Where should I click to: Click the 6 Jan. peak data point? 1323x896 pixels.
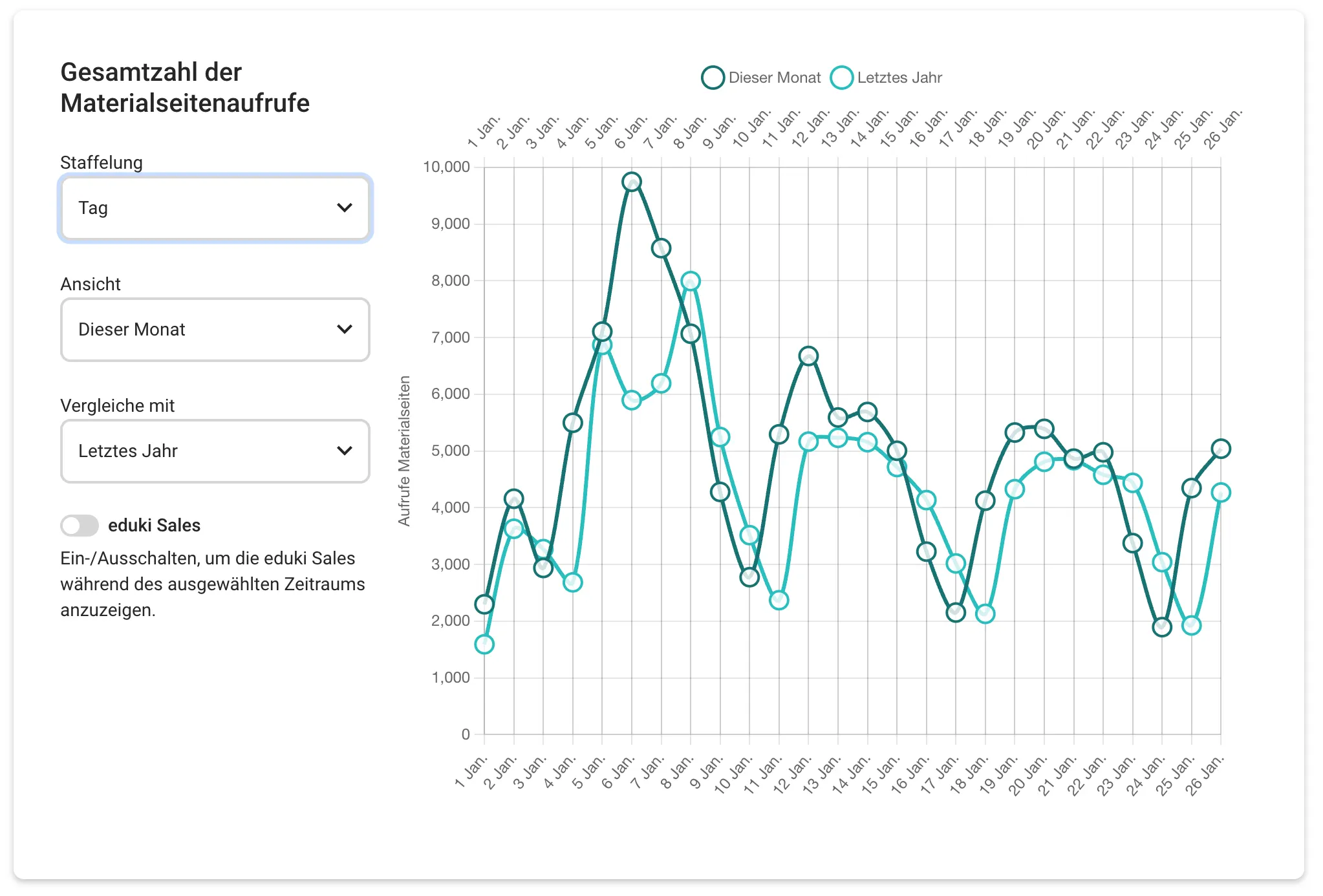(632, 182)
